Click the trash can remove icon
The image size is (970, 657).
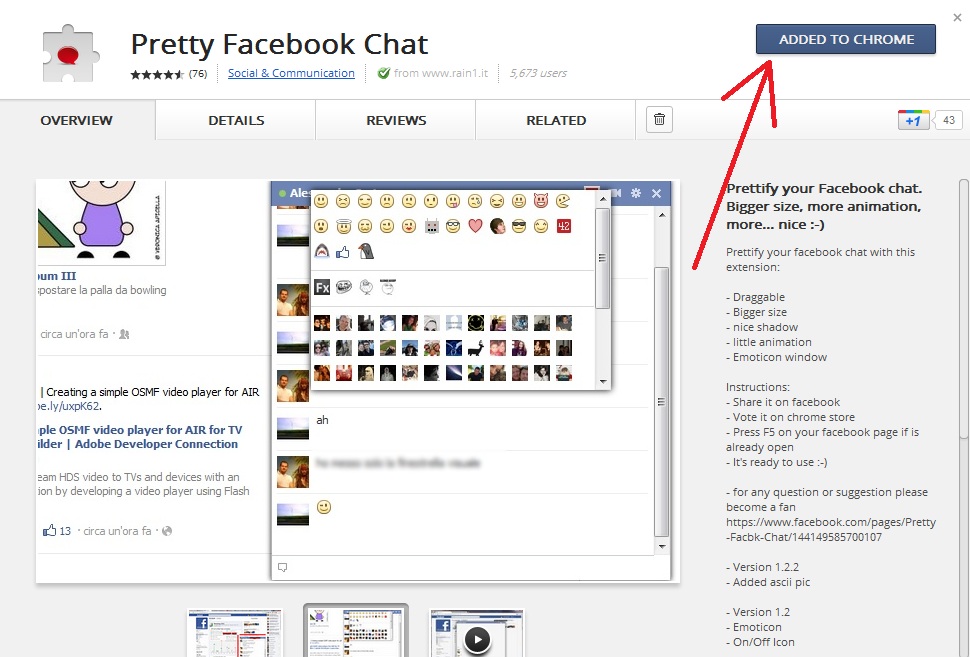[659, 119]
